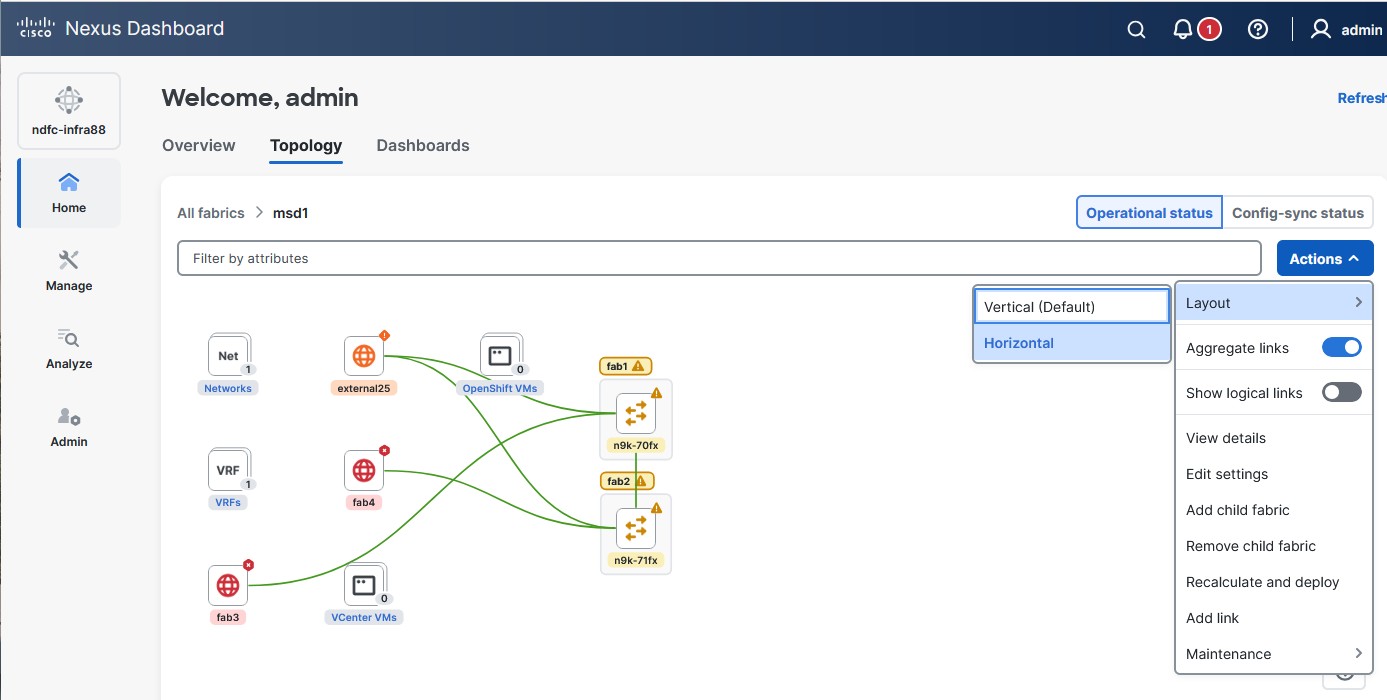Screen dimensions: 1387x700
Task: Switch to Config-sync status view
Action: (x=1298, y=213)
